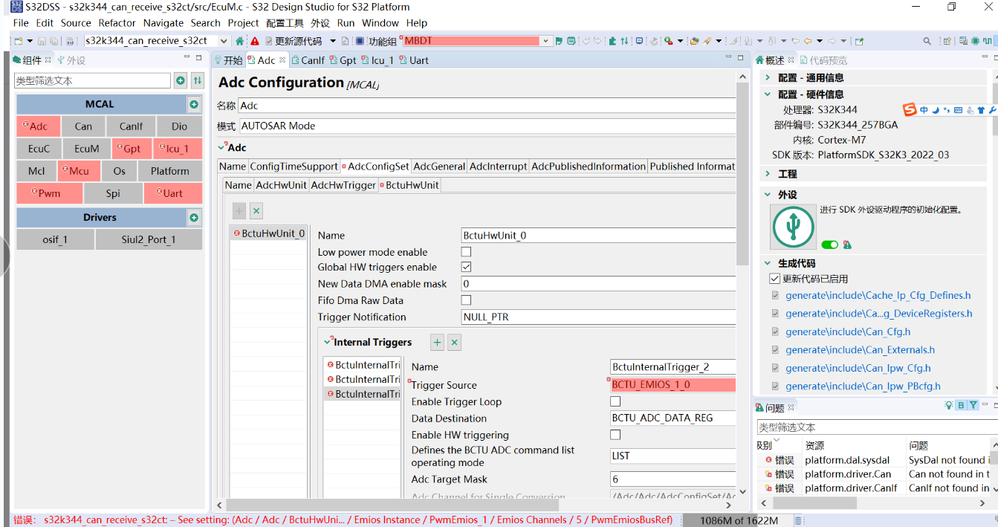Minimize the central editor panel
Image resolution: width=998 pixels, height=527 pixels.
728,57
